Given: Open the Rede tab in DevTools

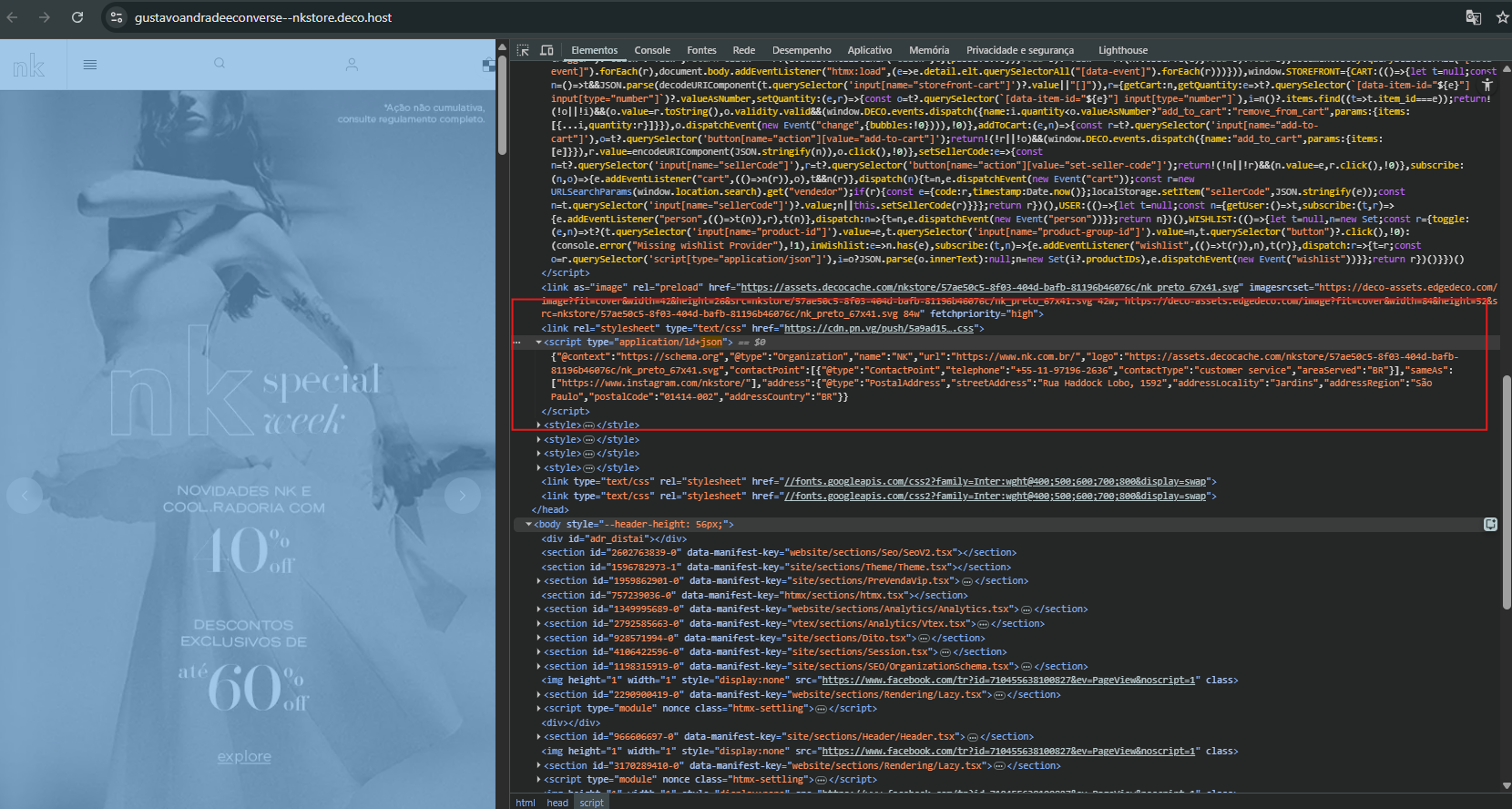Looking at the screenshot, I should pos(743,50).
